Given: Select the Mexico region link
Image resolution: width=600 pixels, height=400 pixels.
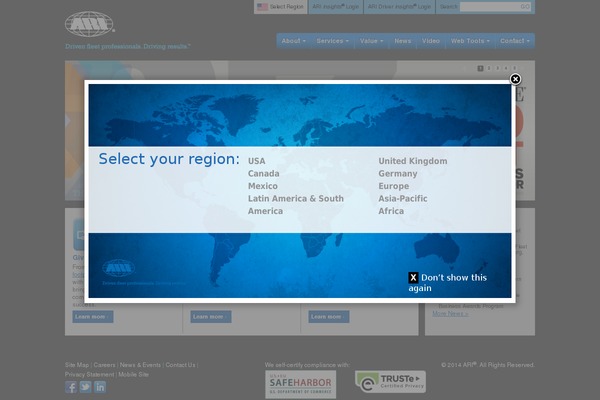Looking at the screenshot, I should point(262,186).
